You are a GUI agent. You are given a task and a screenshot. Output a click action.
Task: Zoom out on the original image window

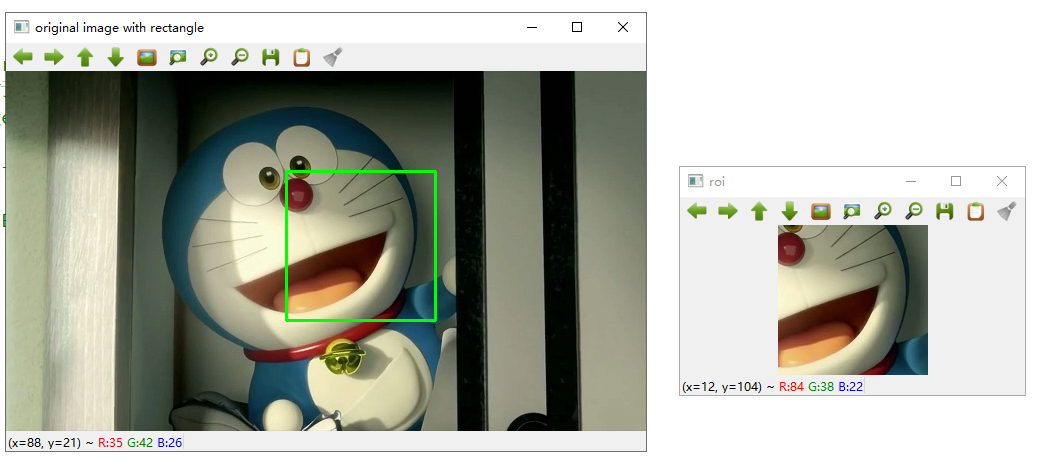coord(240,57)
